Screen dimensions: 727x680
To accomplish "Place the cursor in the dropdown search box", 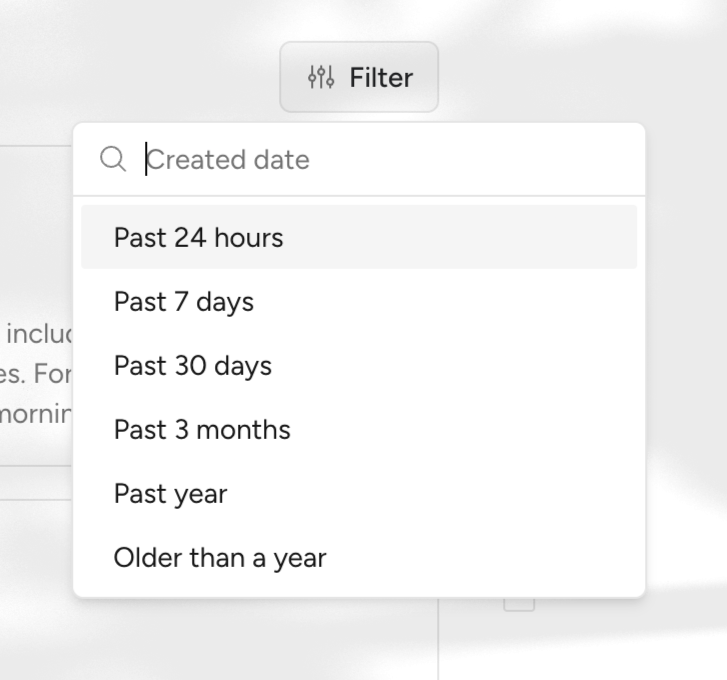I will click(x=380, y=160).
